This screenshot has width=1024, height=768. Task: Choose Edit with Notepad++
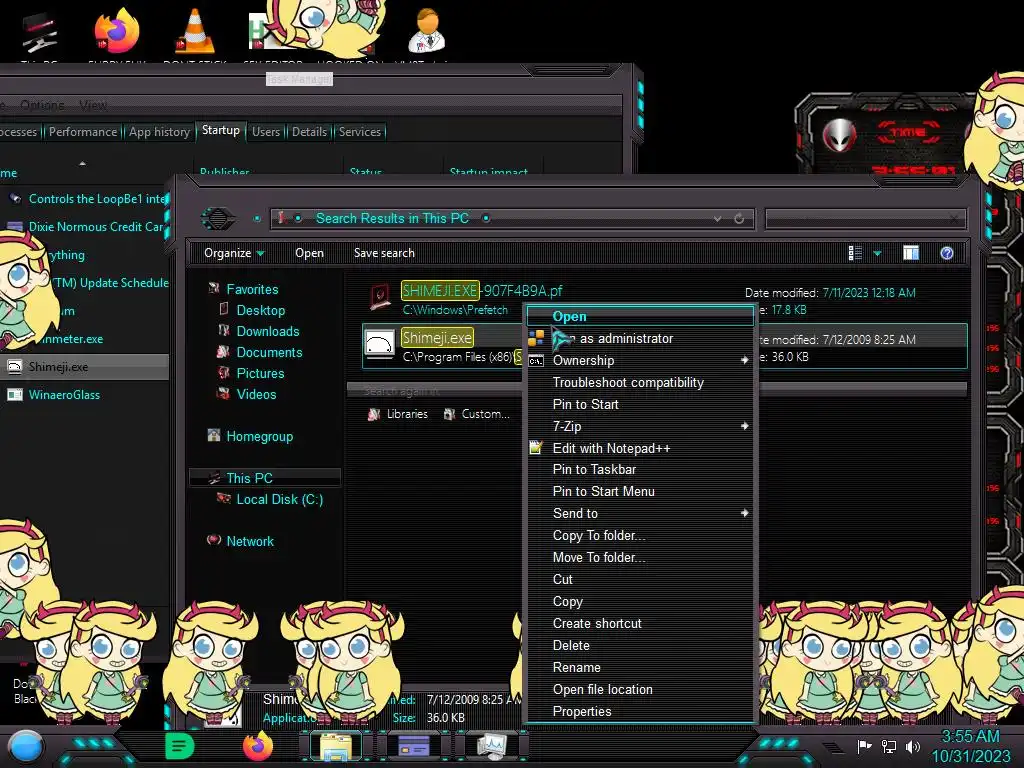pyautogui.click(x=640, y=448)
